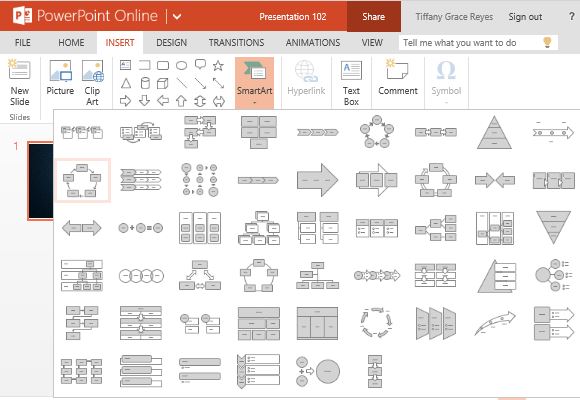This screenshot has width=580, height=400.
Task: Pick the circular arrows cycle layout
Action: 376,322
